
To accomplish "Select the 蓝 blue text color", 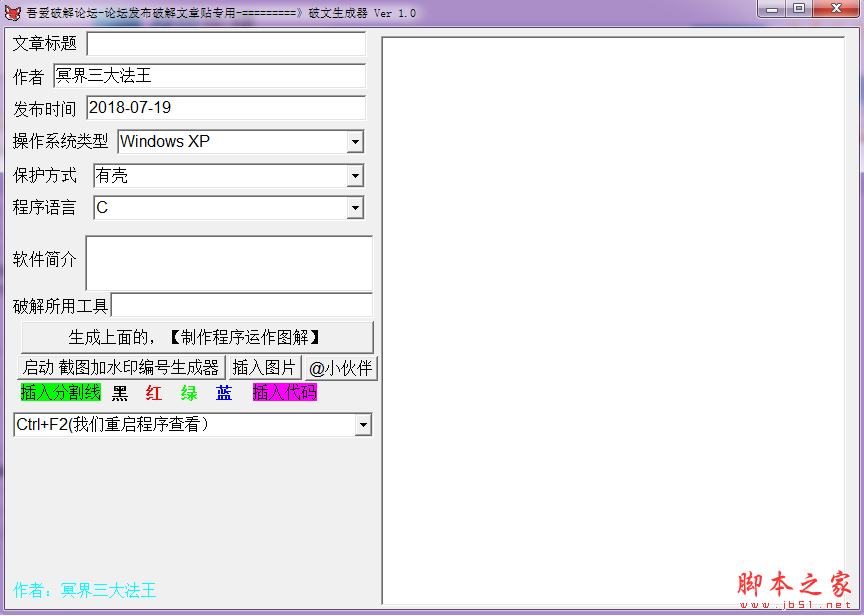I will click(223, 393).
